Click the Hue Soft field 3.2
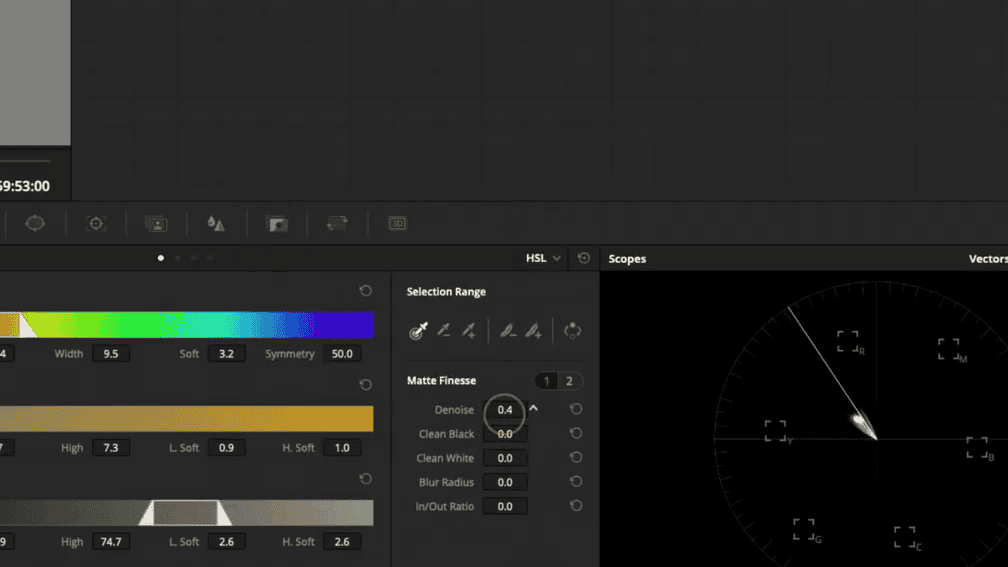This screenshot has width=1008, height=567. 226,354
